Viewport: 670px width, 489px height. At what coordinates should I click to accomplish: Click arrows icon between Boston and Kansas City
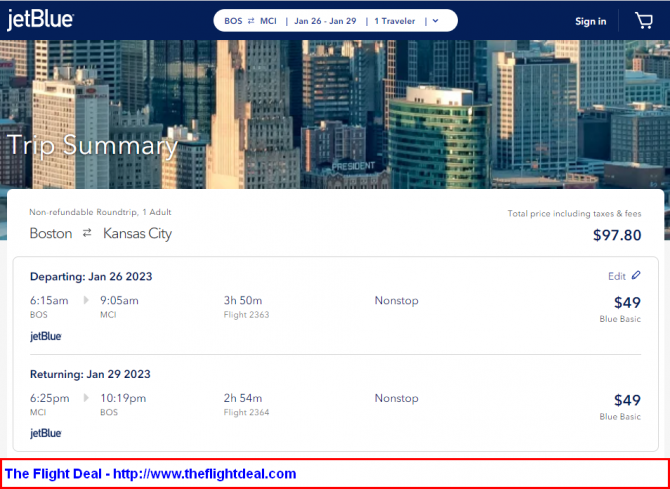87,233
